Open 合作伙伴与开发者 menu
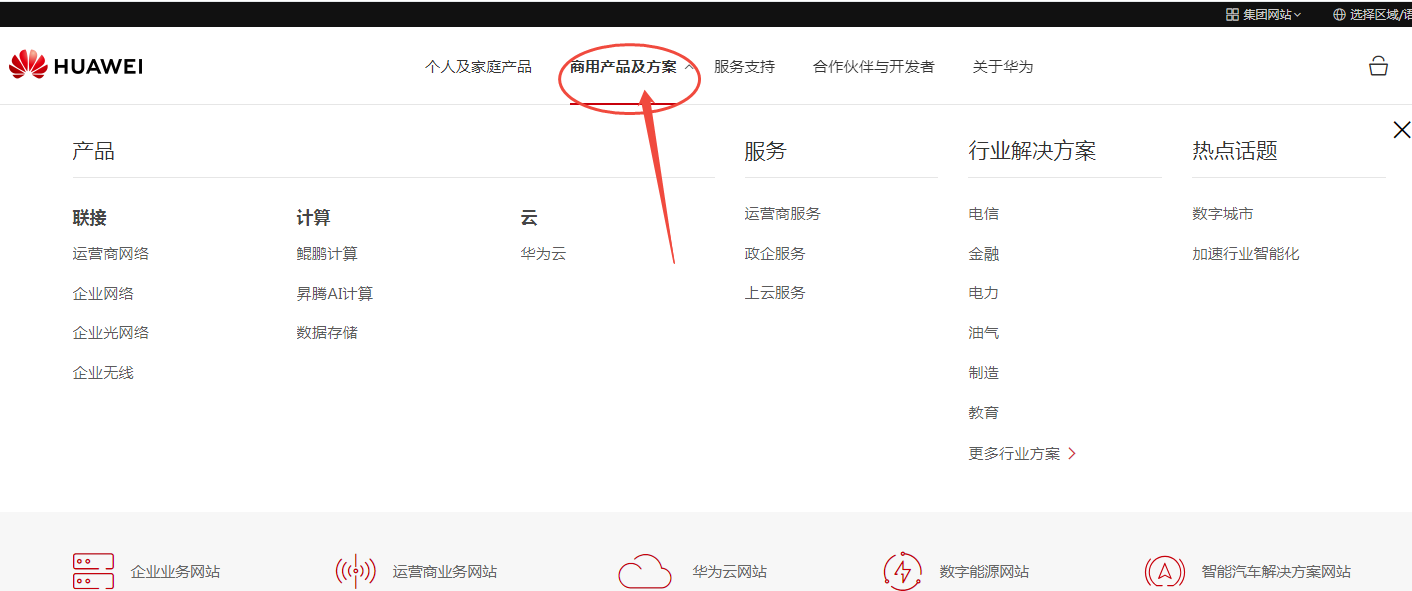Viewport: 1412px width, 591px height. point(874,67)
